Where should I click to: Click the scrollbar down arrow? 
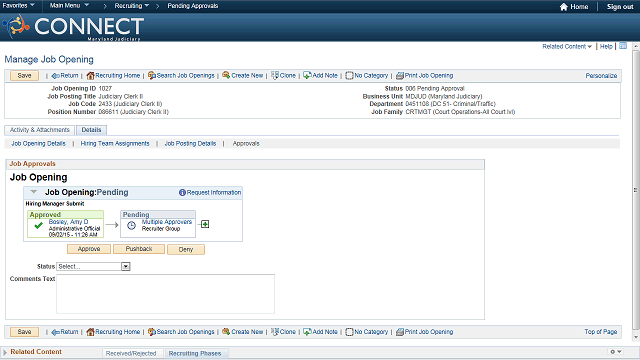[636, 338]
